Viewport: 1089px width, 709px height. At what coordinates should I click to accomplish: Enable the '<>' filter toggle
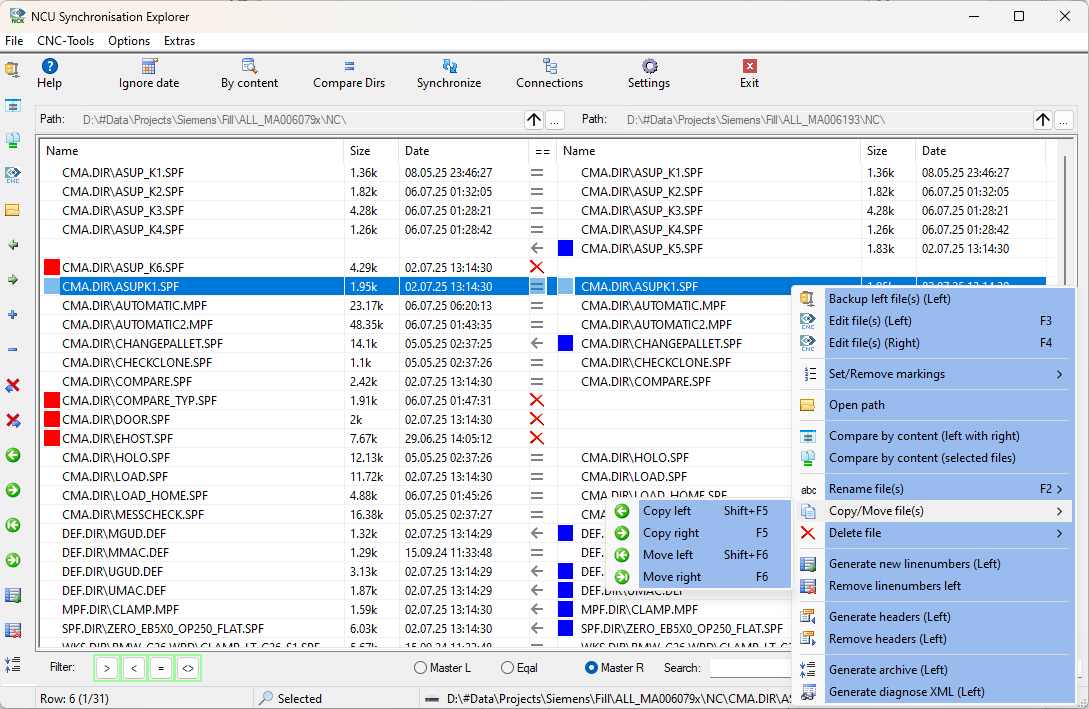pyautogui.click(x=188, y=667)
